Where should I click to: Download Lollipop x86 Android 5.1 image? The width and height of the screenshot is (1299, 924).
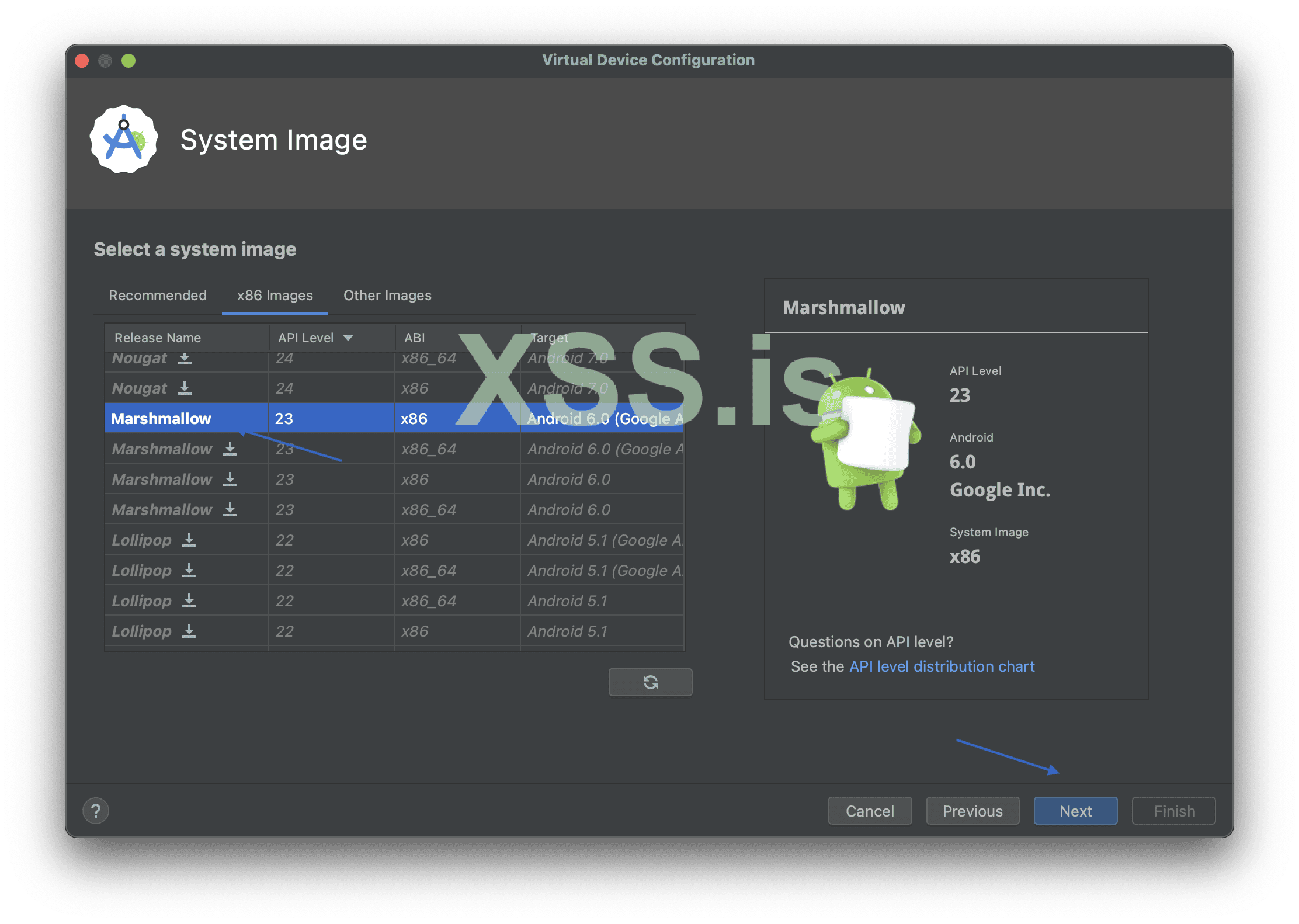coord(189,631)
